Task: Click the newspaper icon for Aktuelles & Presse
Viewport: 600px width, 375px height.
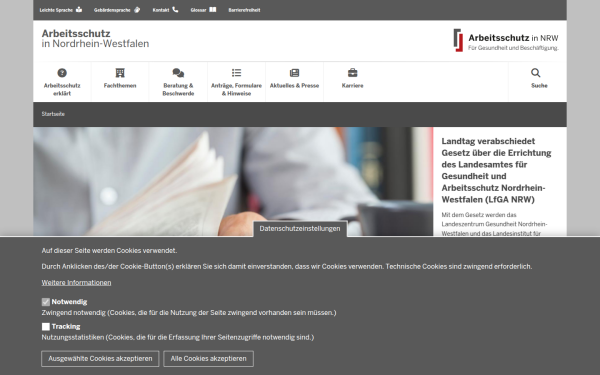Action: pos(294,73)
